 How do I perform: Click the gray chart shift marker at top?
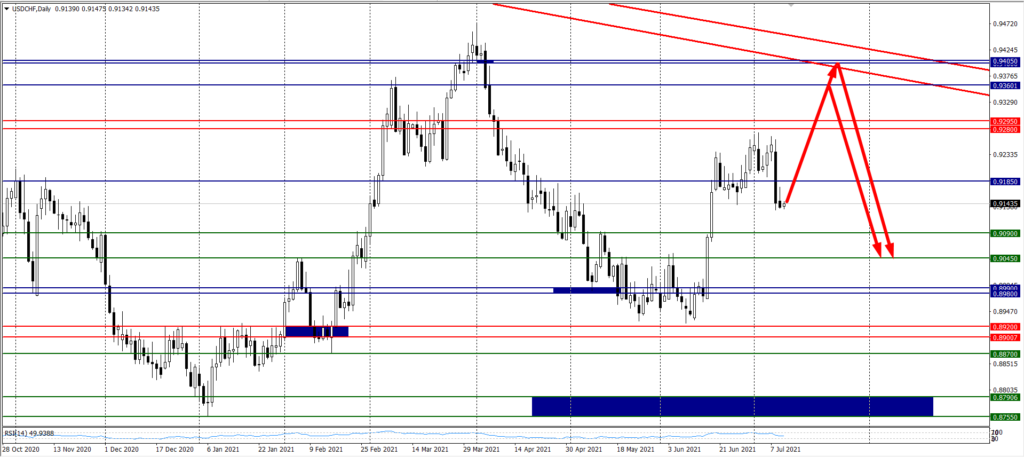tap(793, 5)
